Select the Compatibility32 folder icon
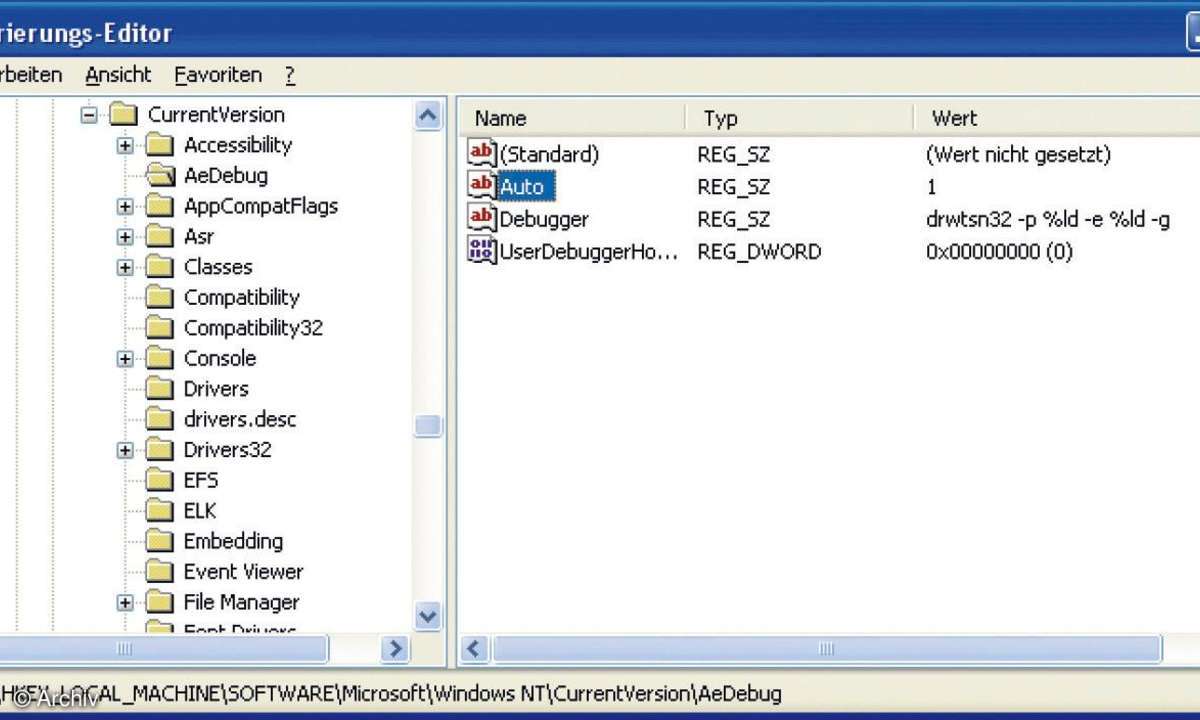1200x720 pixels. click(x=160, y=327)
